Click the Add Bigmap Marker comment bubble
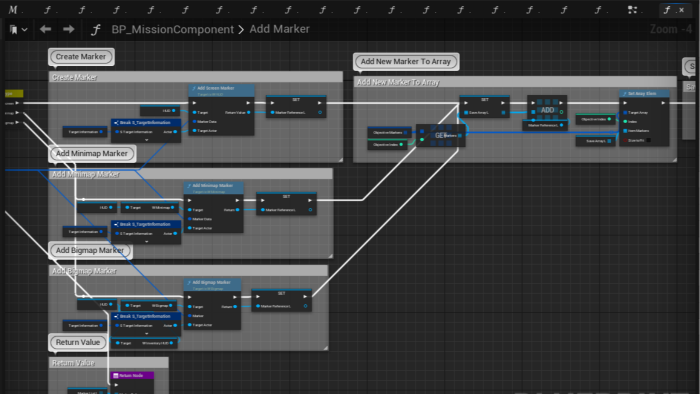 (x=90, y=250)
